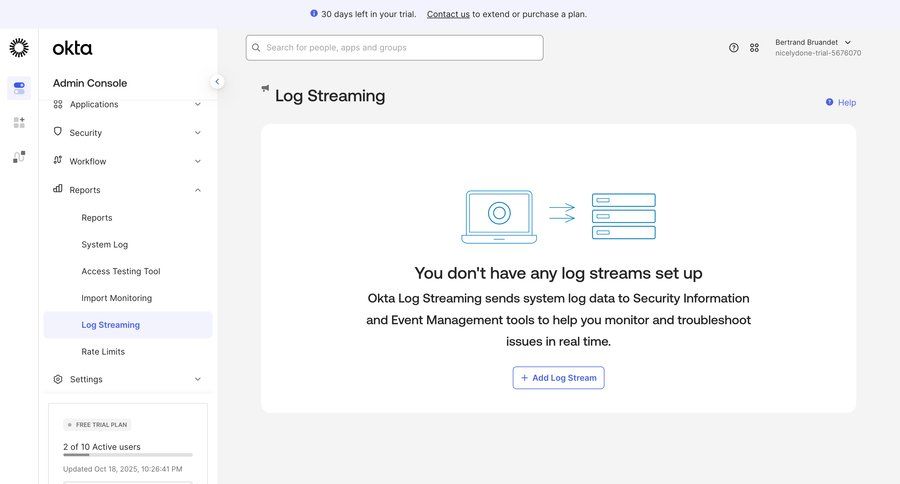Click the Reports bar chart icon
The image size is (900, 484).
[57, 188]
